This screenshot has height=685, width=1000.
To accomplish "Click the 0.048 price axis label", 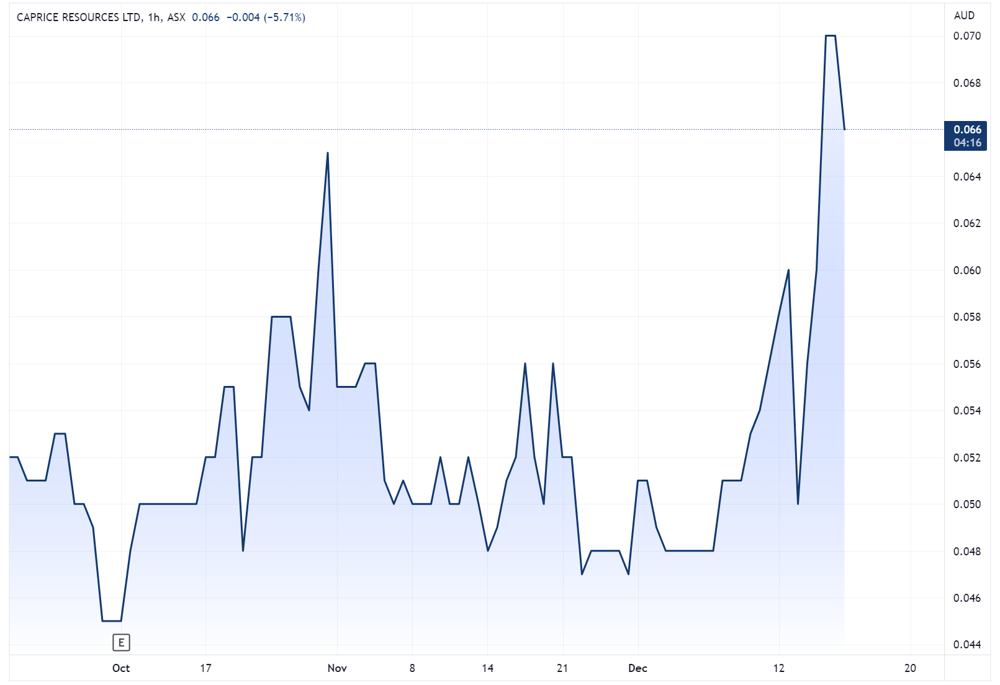I will click(967, 551).
